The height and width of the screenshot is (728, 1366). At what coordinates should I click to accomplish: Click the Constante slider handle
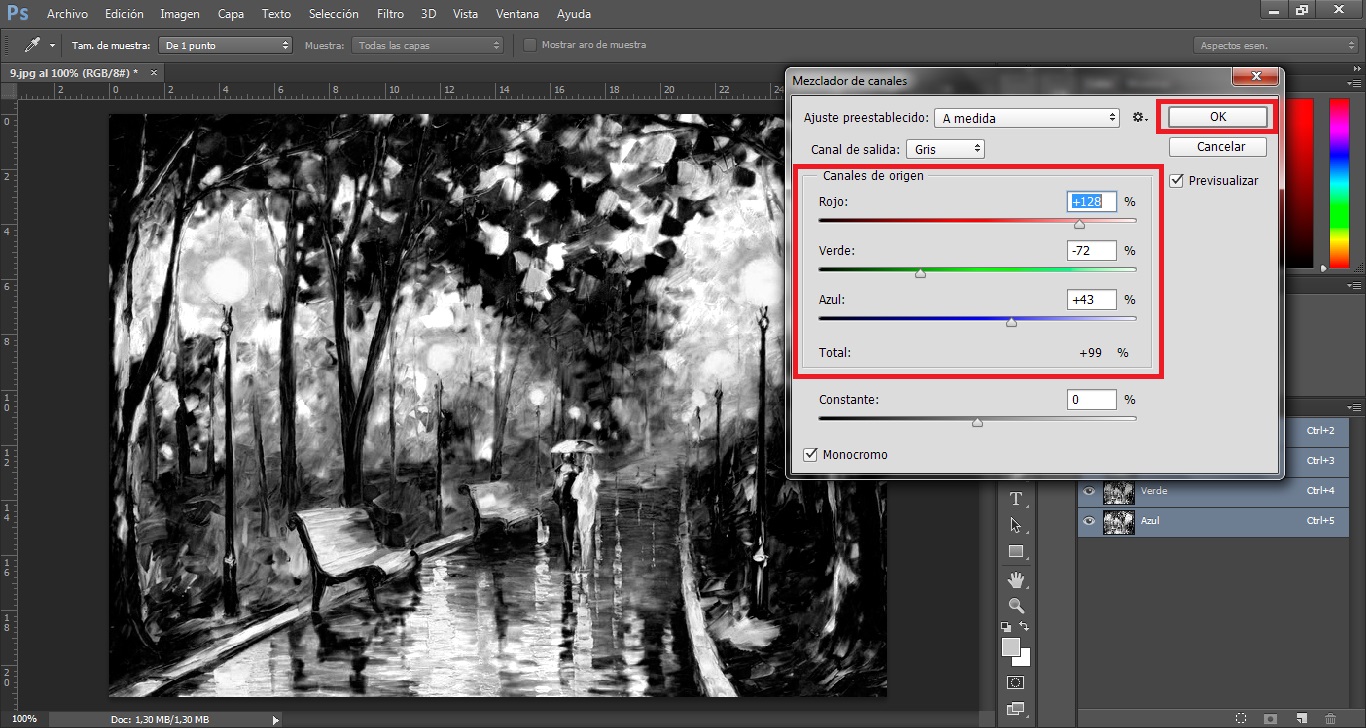pos(977,422)
